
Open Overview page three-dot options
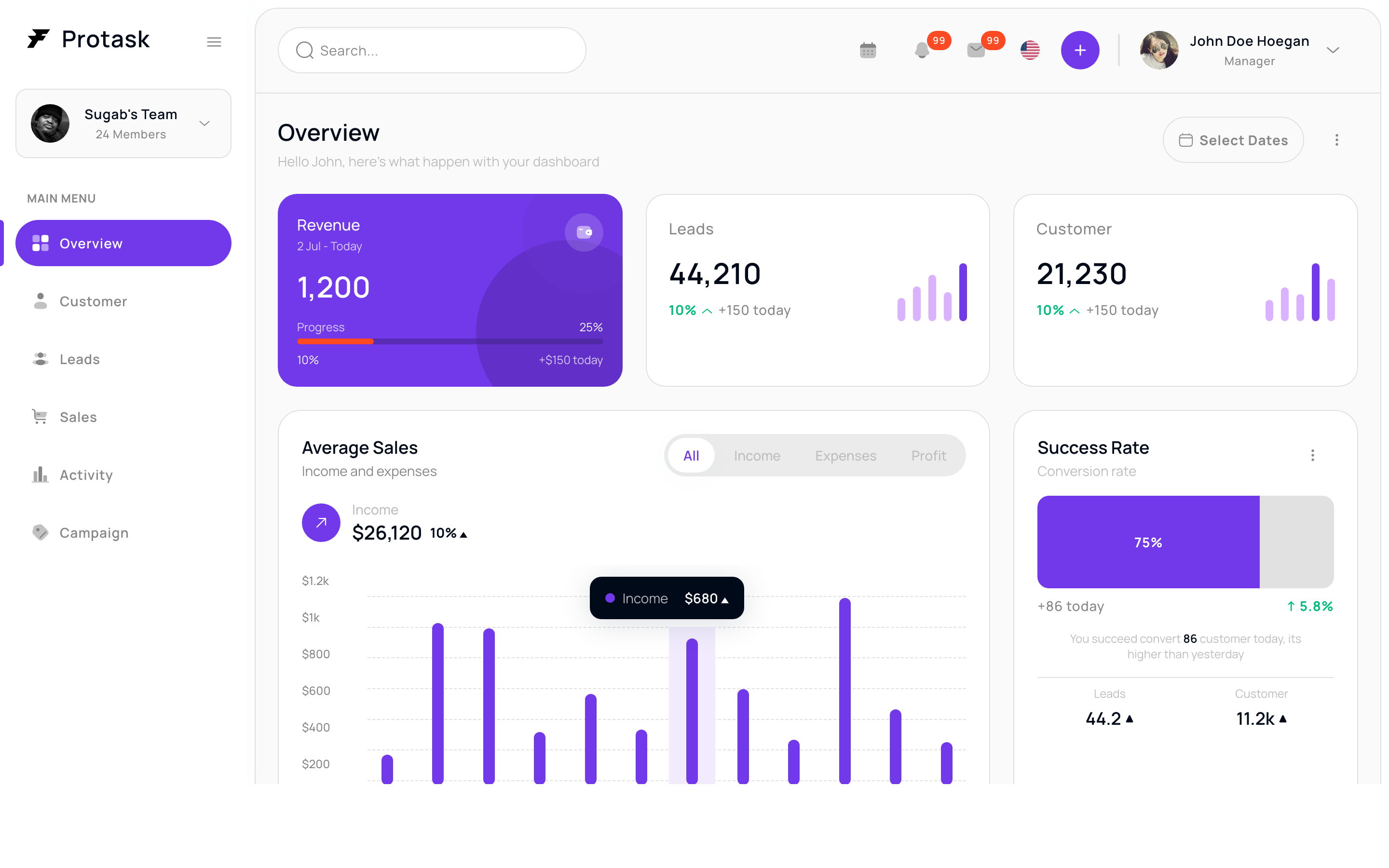coord(1336,140)
